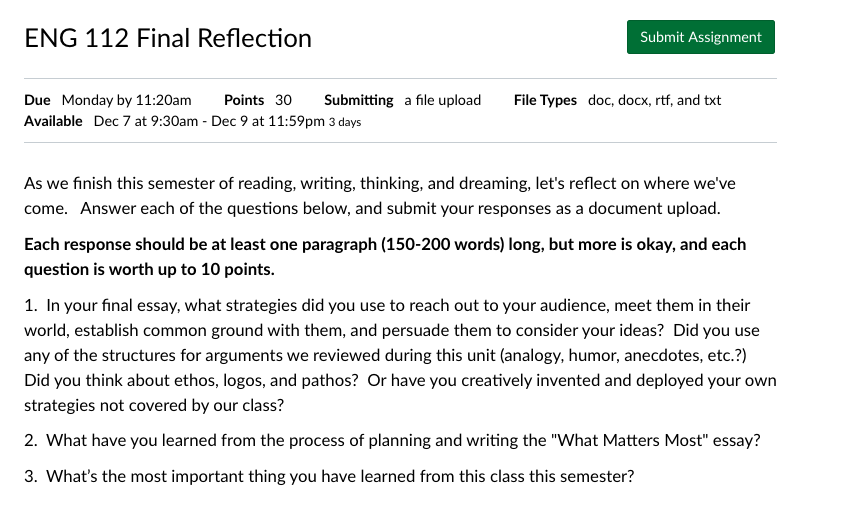Click the File Types label
Screen dimensions: 867x532
point(545,100)
